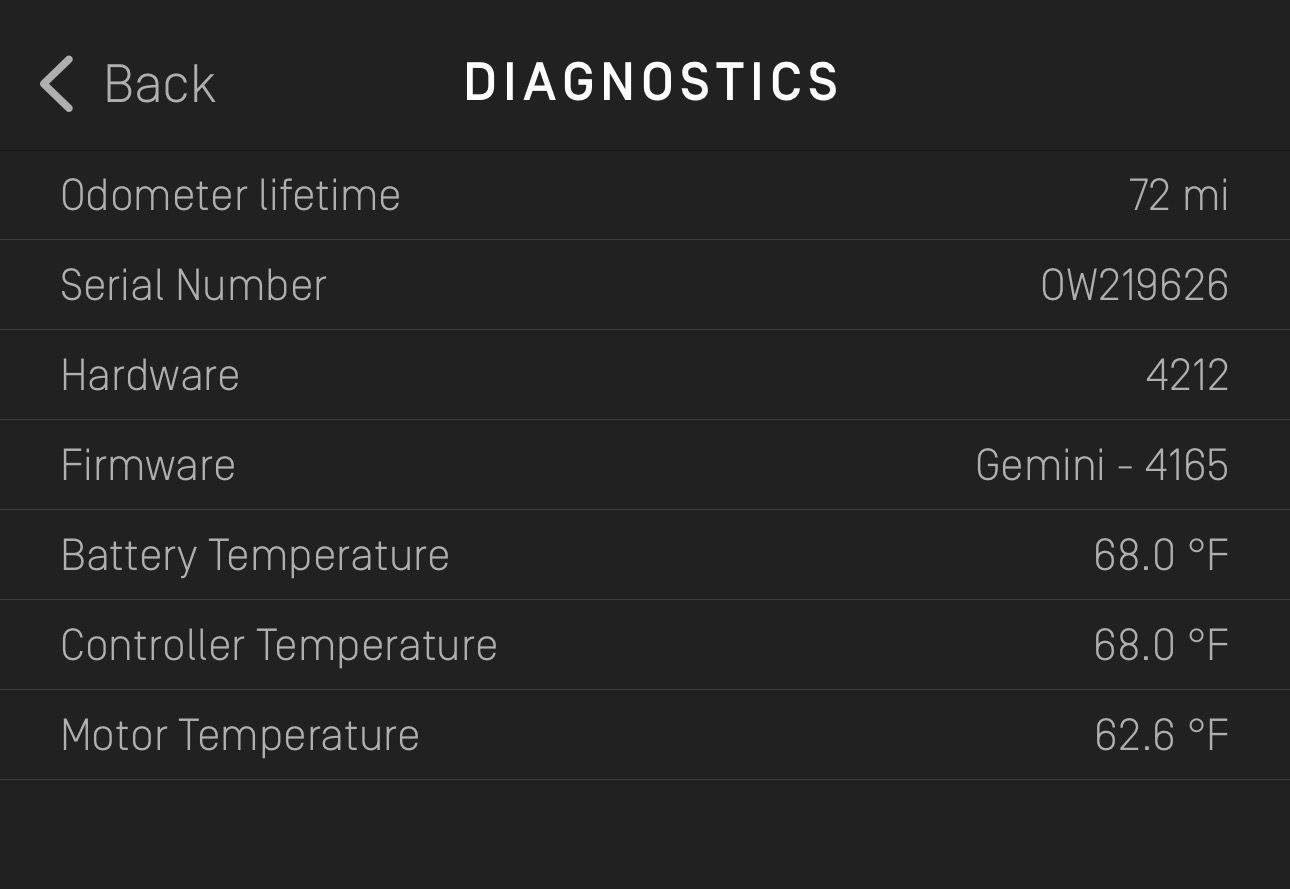Image resolution: width=1290 pixels, height=889 pixels.
Task: Tap the controller temperature reading value
Action: 1161,645
